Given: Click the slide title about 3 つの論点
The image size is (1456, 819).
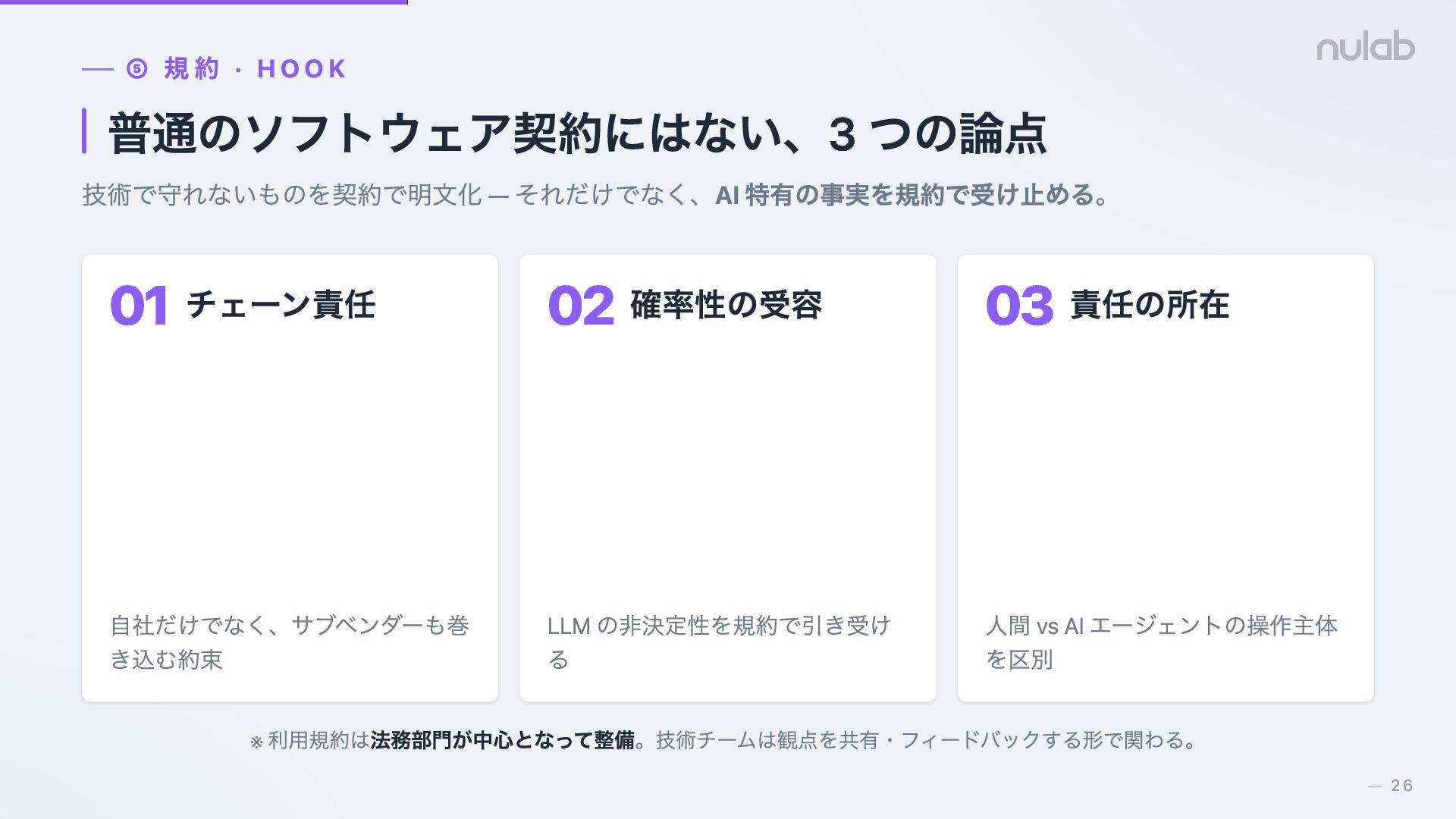Looking at the screenshot, I should click(577, 134).
